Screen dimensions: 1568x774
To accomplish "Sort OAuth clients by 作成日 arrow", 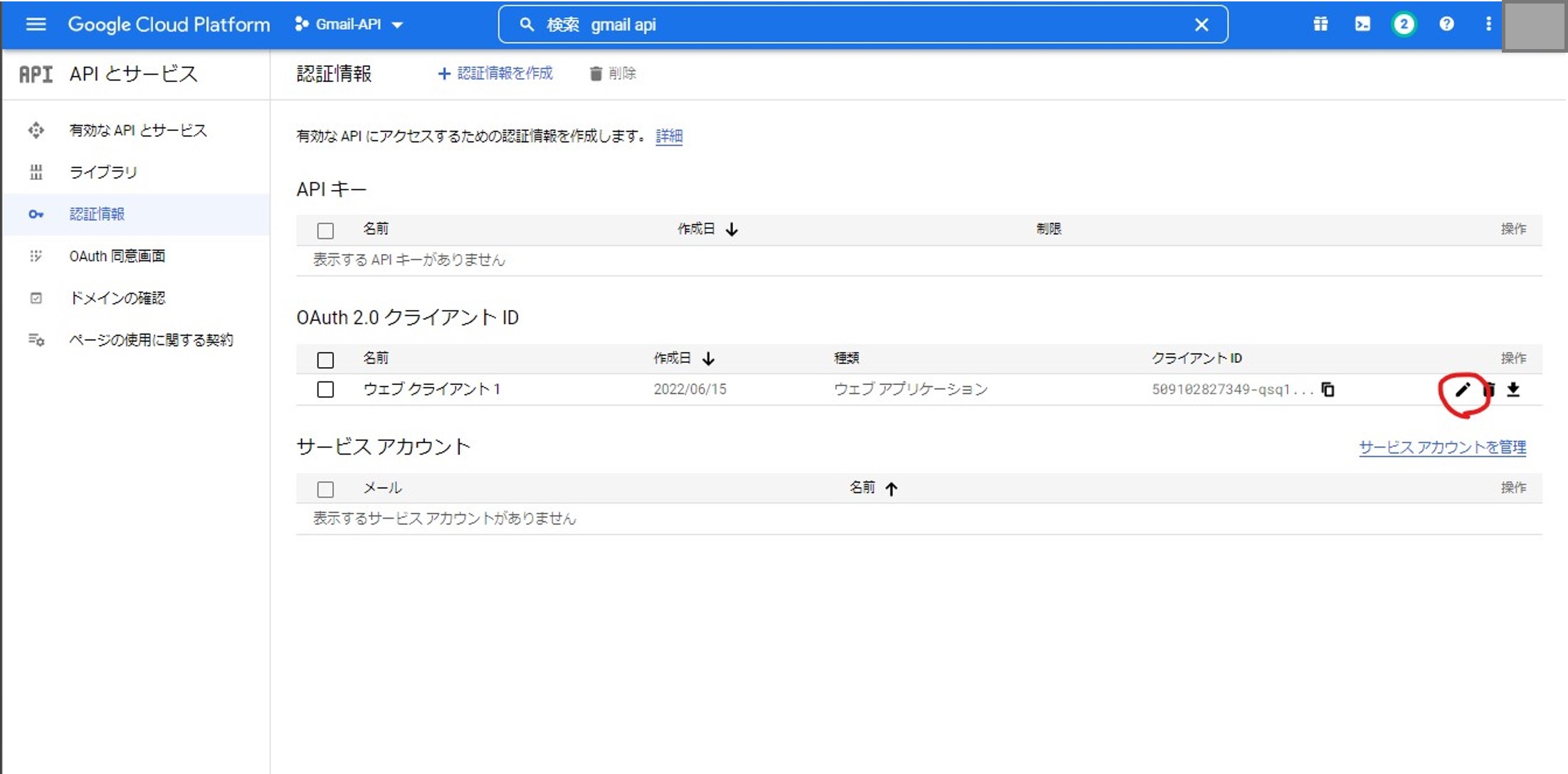I will click(708, 359).
